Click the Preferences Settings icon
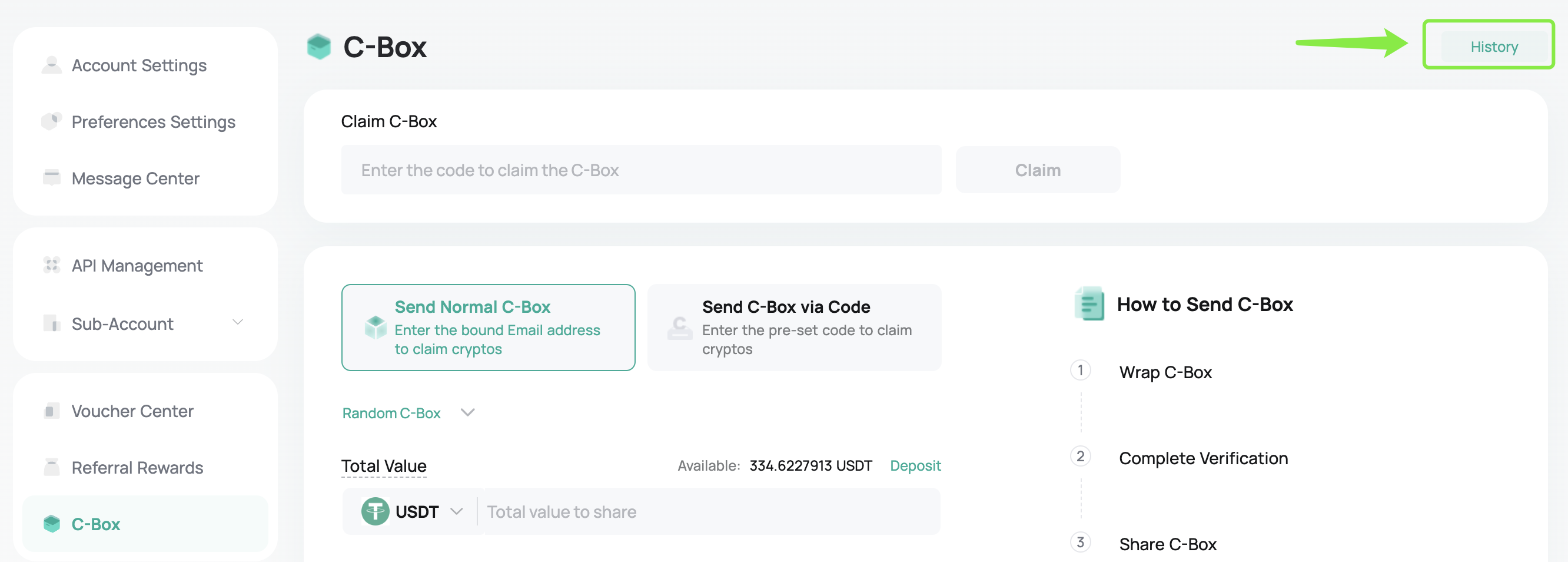Image resolution: width=1568 pixels, height=562 pixels. (52, 121)
